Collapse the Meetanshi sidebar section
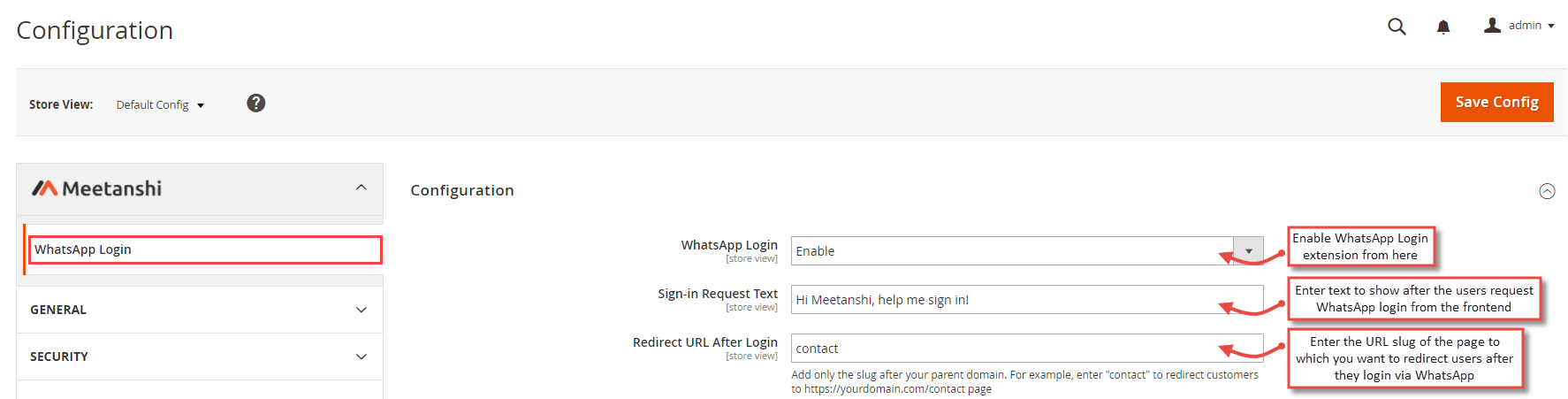The width and height of the screenshot is (1568, 399). tap(361, 188)
